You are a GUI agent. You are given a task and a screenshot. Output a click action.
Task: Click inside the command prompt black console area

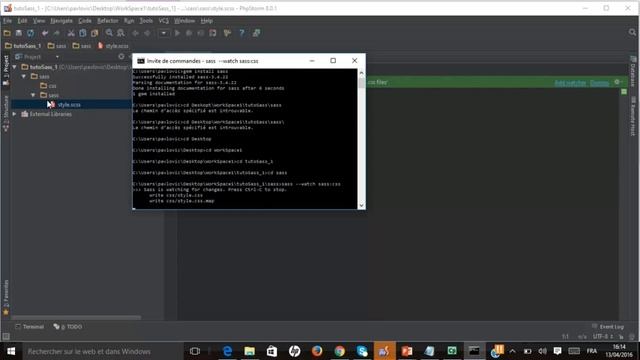[245, 139]
